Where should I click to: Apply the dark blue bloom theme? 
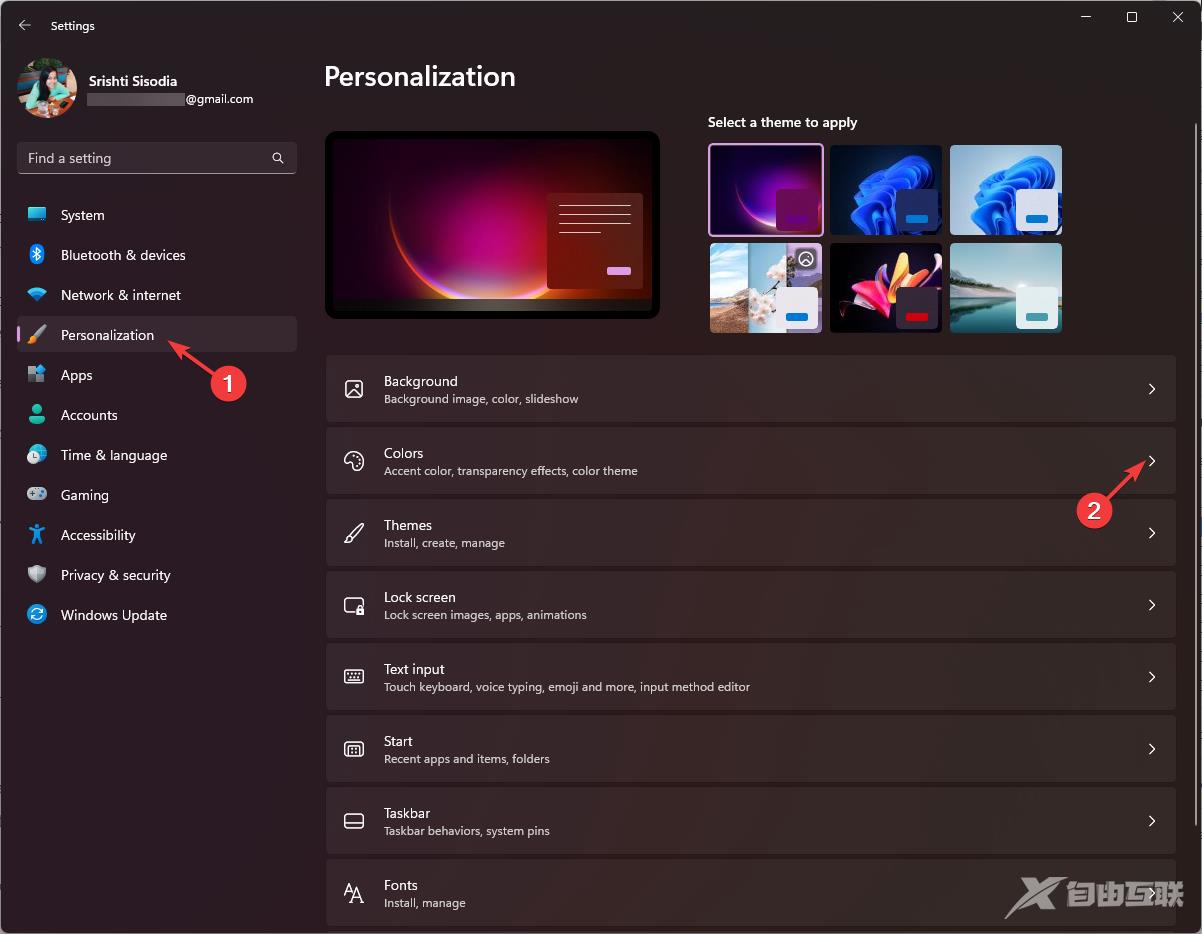tap(886, 190)
